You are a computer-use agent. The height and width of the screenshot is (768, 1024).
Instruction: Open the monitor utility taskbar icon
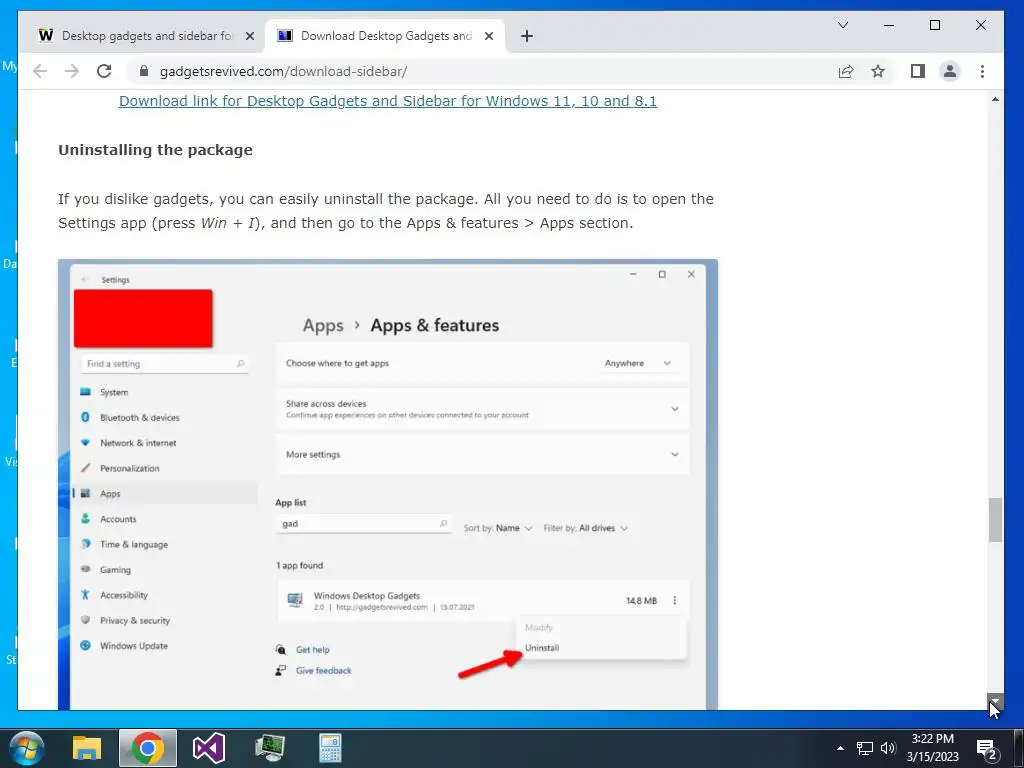270,748
